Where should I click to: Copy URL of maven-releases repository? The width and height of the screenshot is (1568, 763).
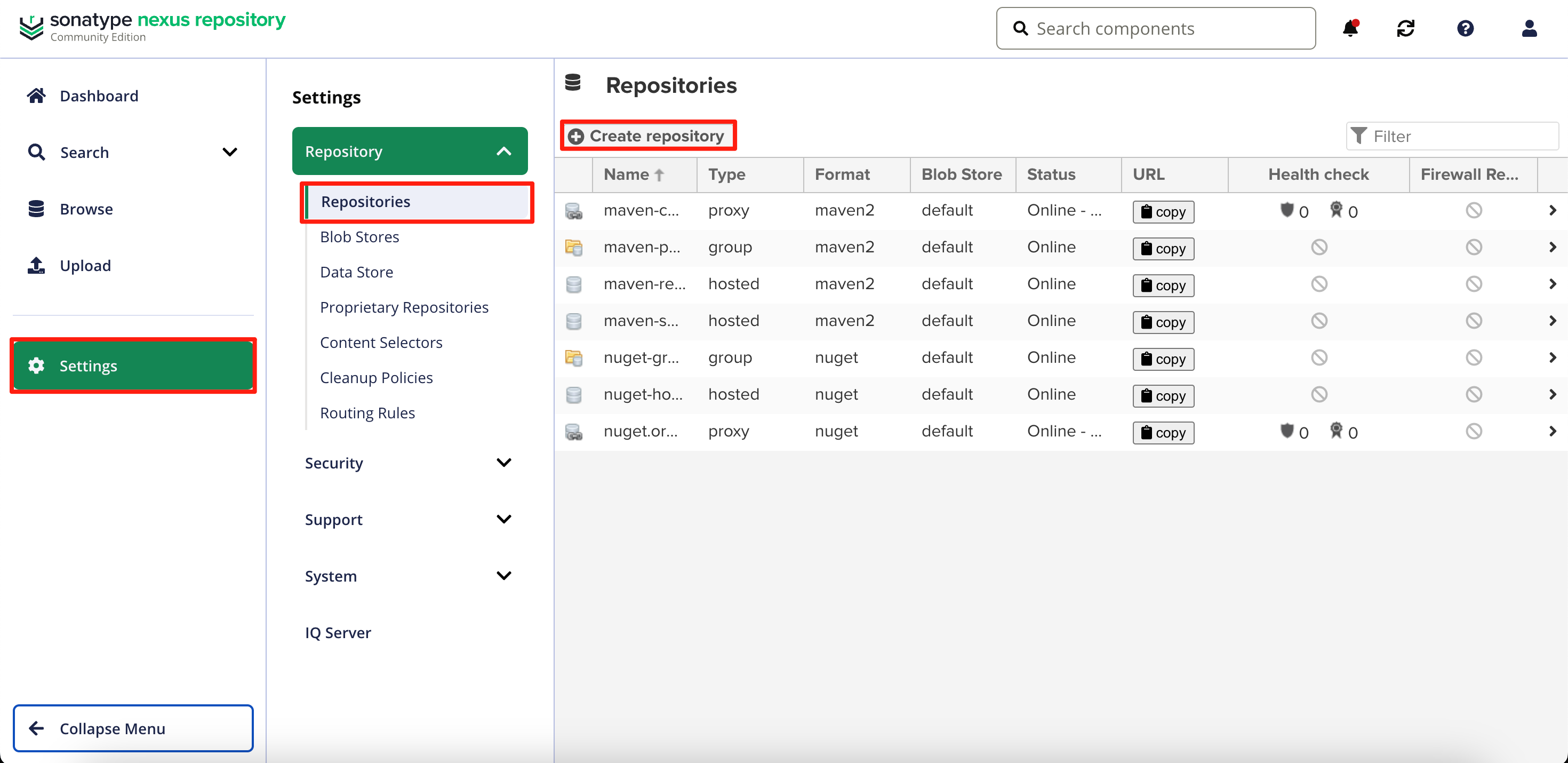click(x=1163, y=285)
